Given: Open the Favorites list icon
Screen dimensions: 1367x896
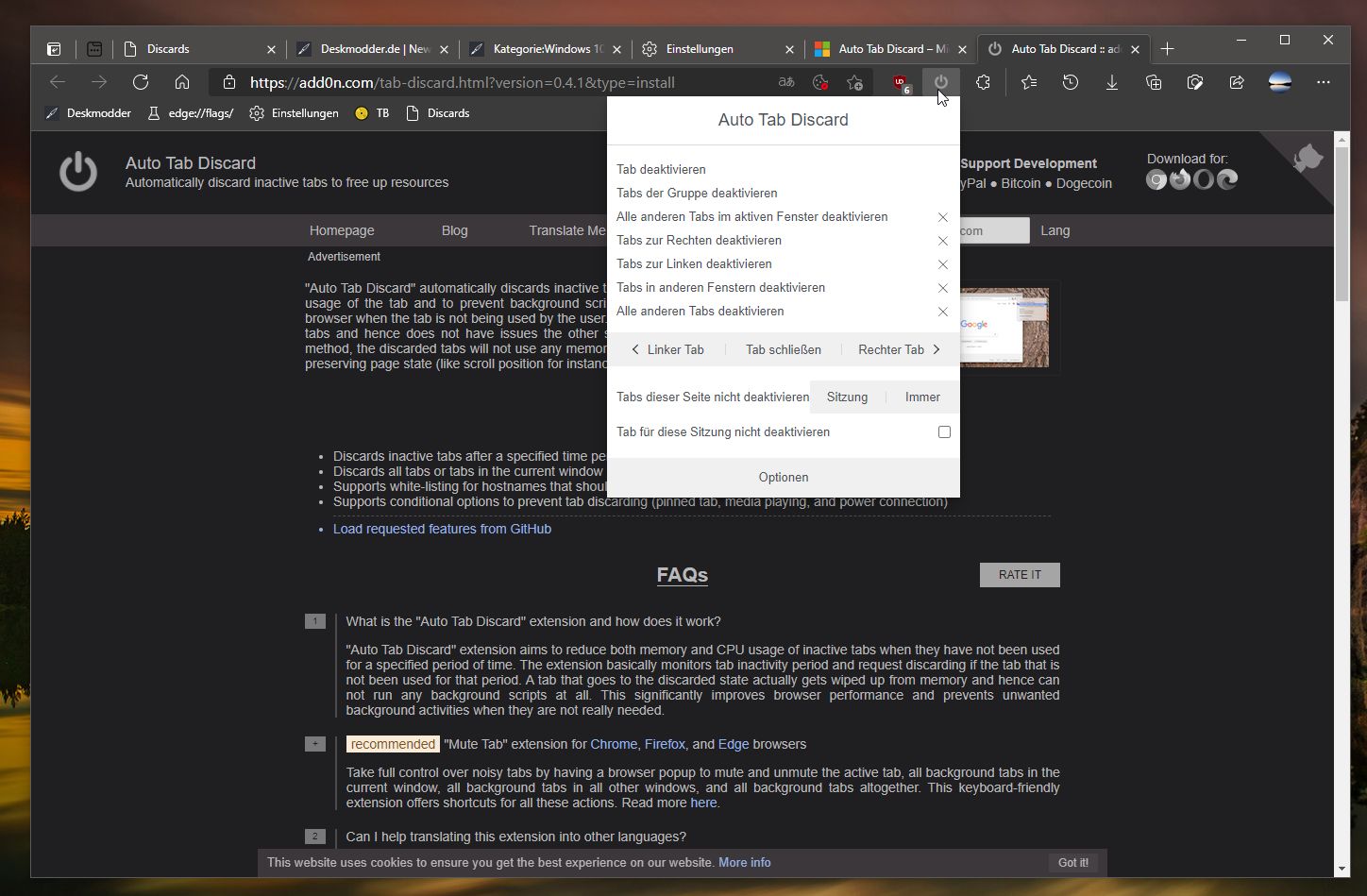Looking at the screenshot, I should (x=1029, y=82).
